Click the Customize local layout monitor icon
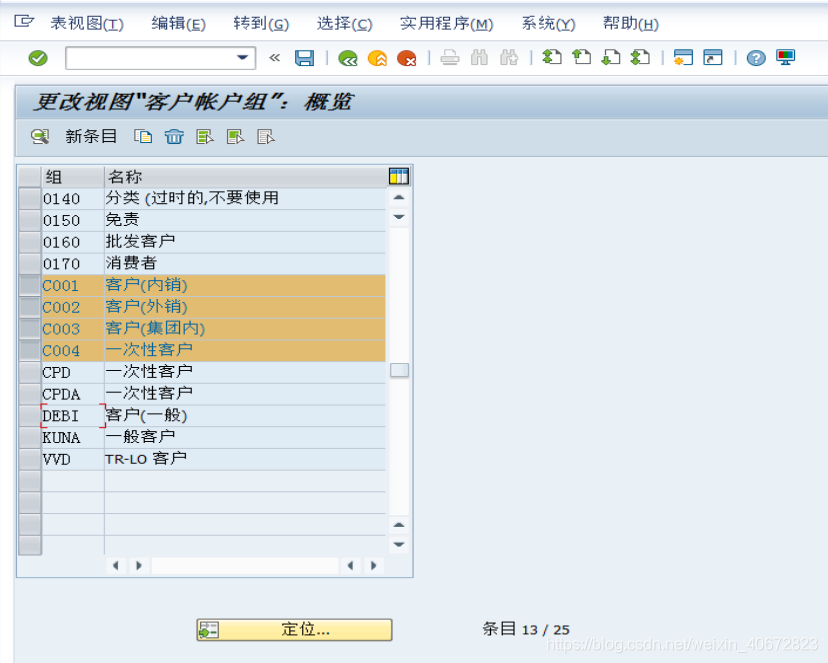828x663 pixels. (785, 57)
